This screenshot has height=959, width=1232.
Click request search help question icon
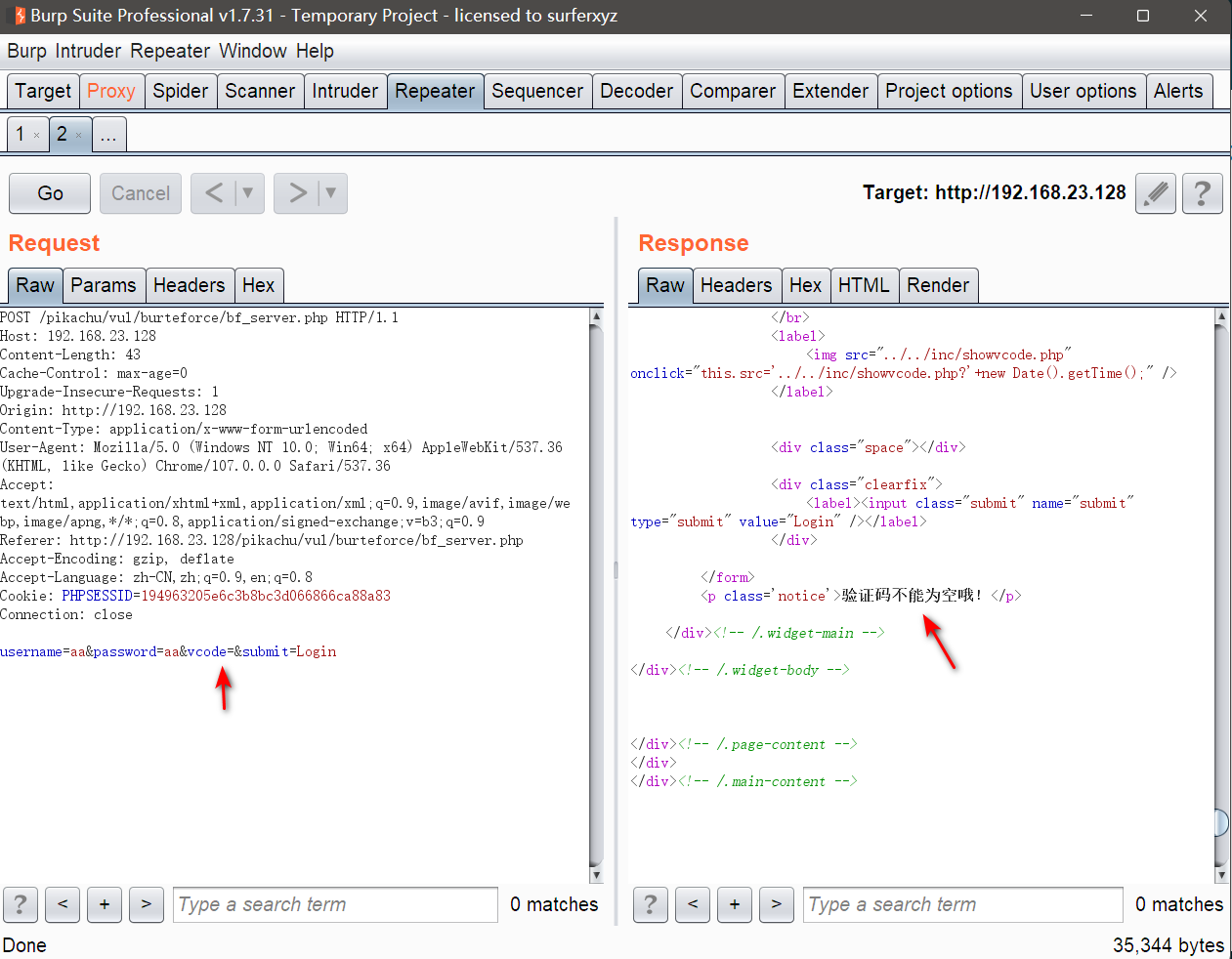pos(21,904)
